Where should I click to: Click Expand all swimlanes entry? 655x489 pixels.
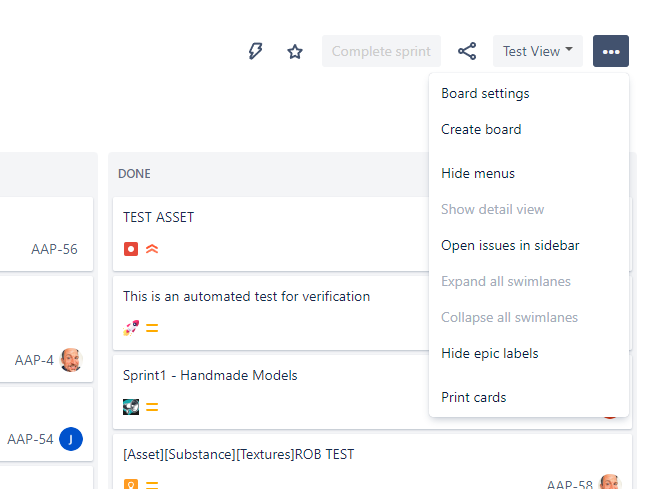coord(528,281)
